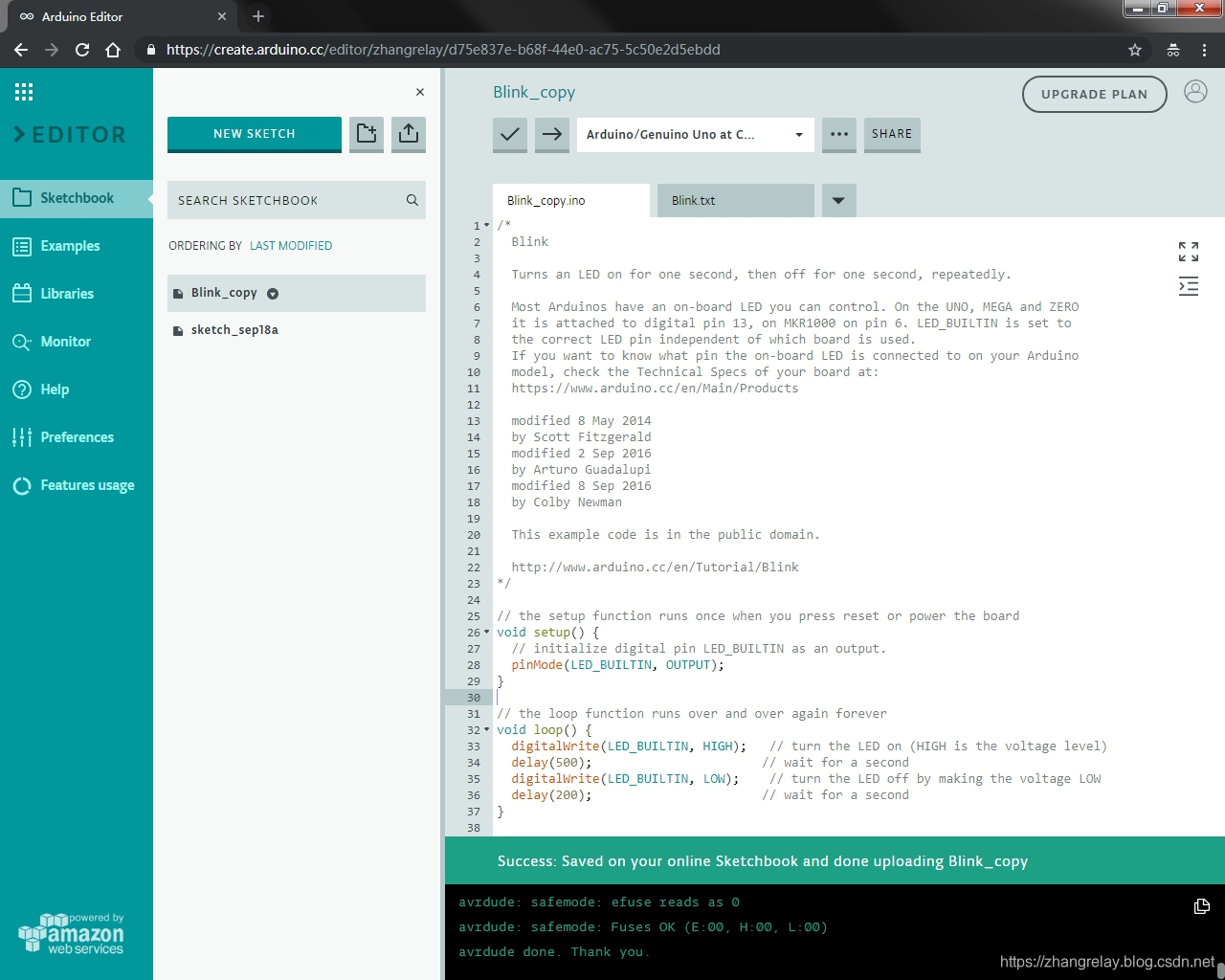Click delay(200) on line 36
Viewport: 1225px width, 980px height.
[551, 795]
